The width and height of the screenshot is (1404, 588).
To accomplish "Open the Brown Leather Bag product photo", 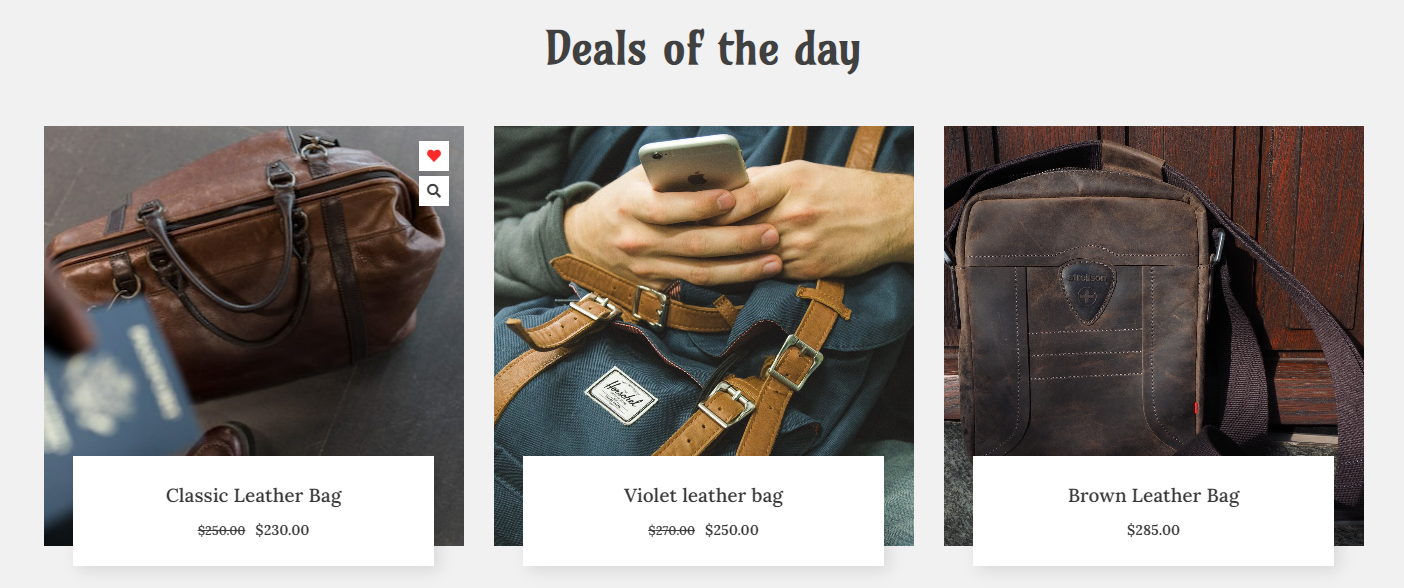I will click(x=1154, y=290).
